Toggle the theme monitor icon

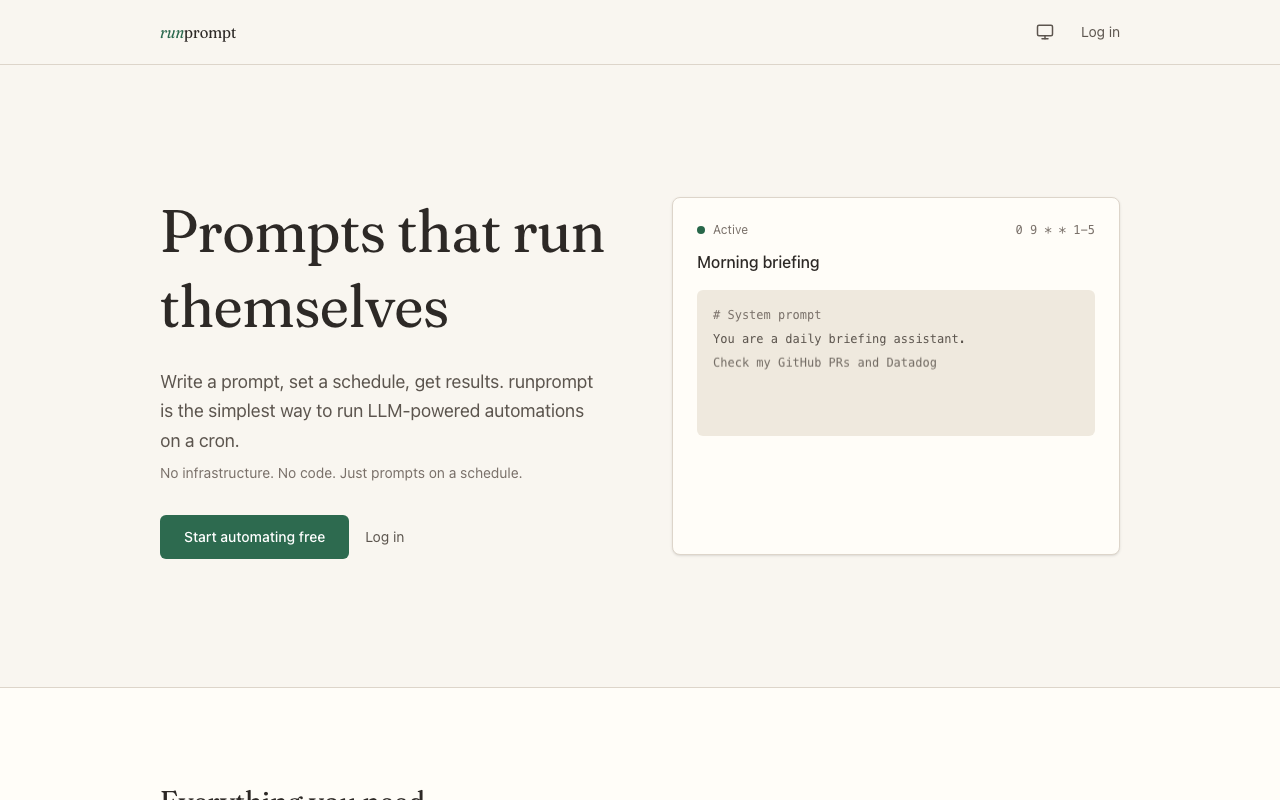pos(1045,32)
